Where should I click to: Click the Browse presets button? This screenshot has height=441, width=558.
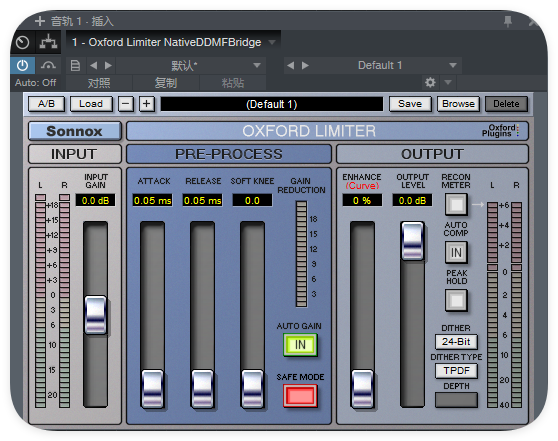pos(458,104)
